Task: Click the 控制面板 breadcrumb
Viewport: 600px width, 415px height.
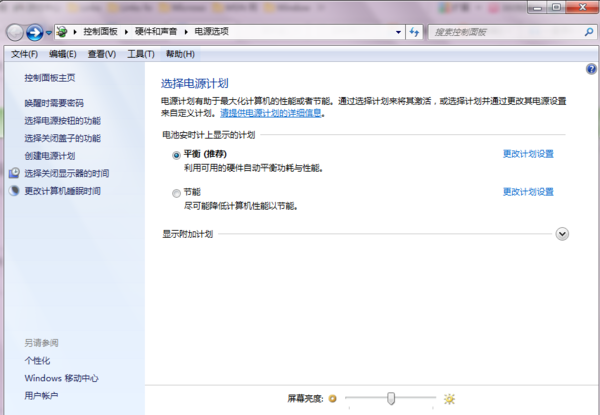Action: coord(100,31)
